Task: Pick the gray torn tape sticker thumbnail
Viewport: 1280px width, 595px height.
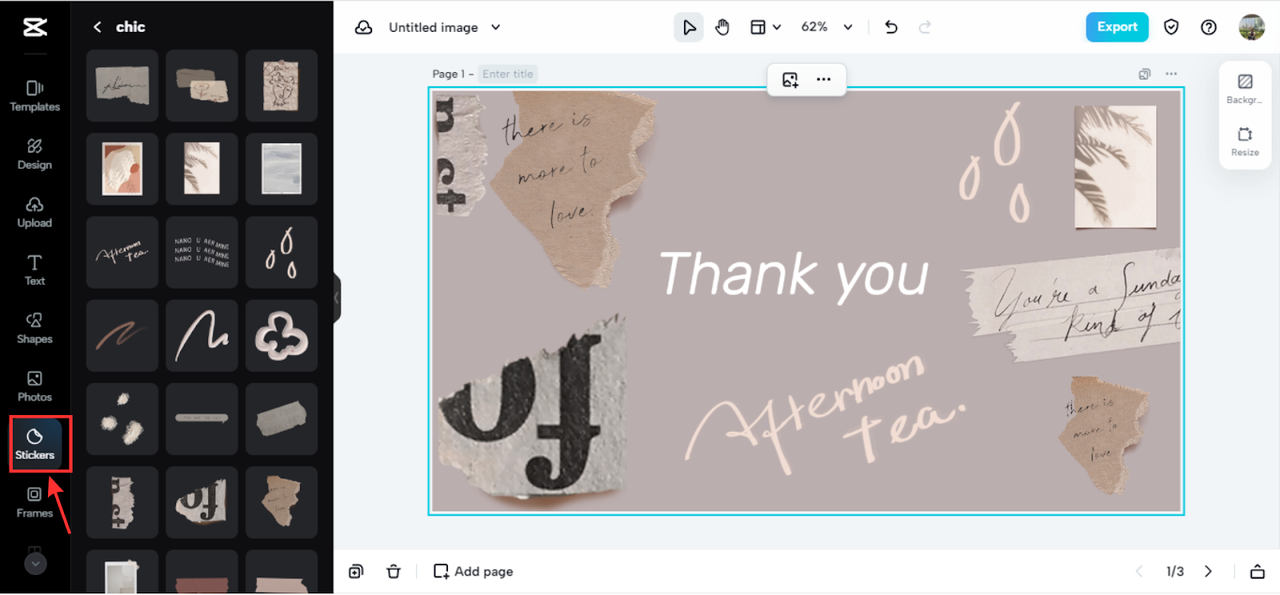Action: pyautogui.click(x=281, y=419)
